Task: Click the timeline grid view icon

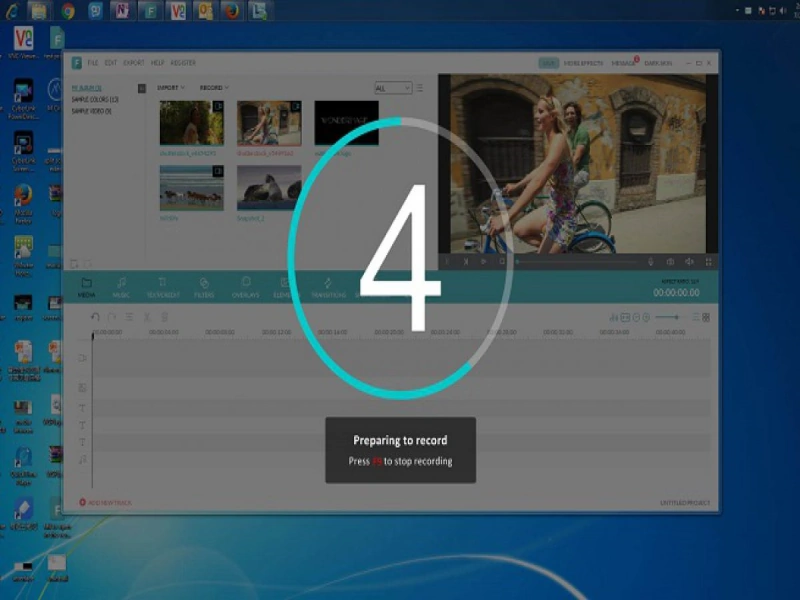Action: coord(706,317)
